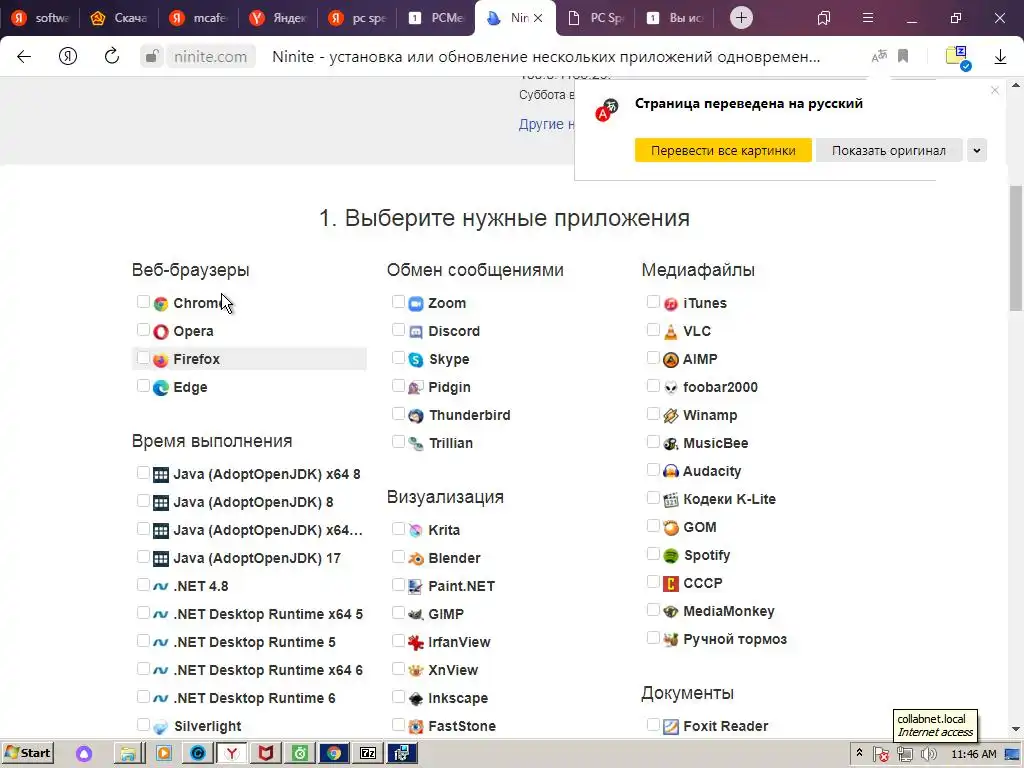
Task: Switch to the PCMe browser tab
Action: coord(437,18)
